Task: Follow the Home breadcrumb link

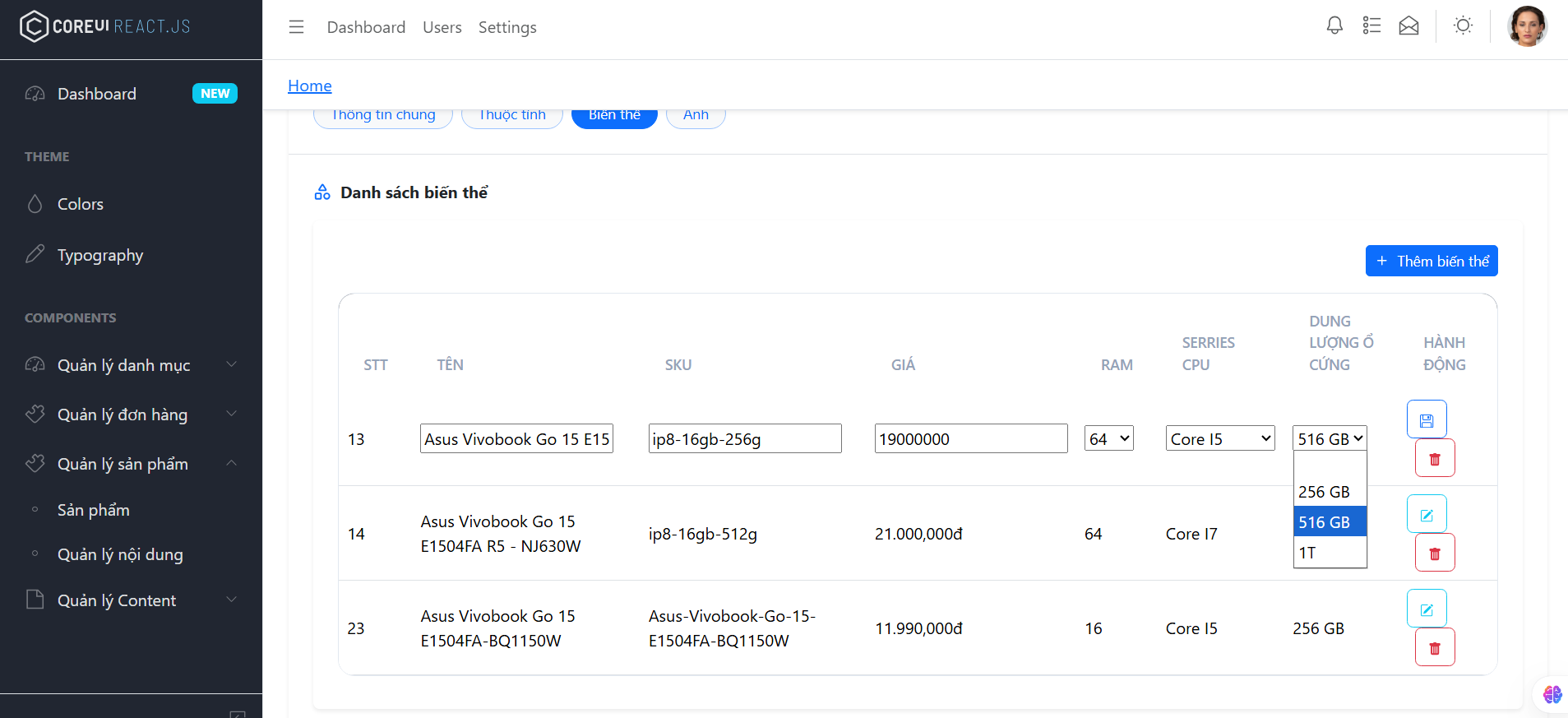Action: [x=310, y=86]
